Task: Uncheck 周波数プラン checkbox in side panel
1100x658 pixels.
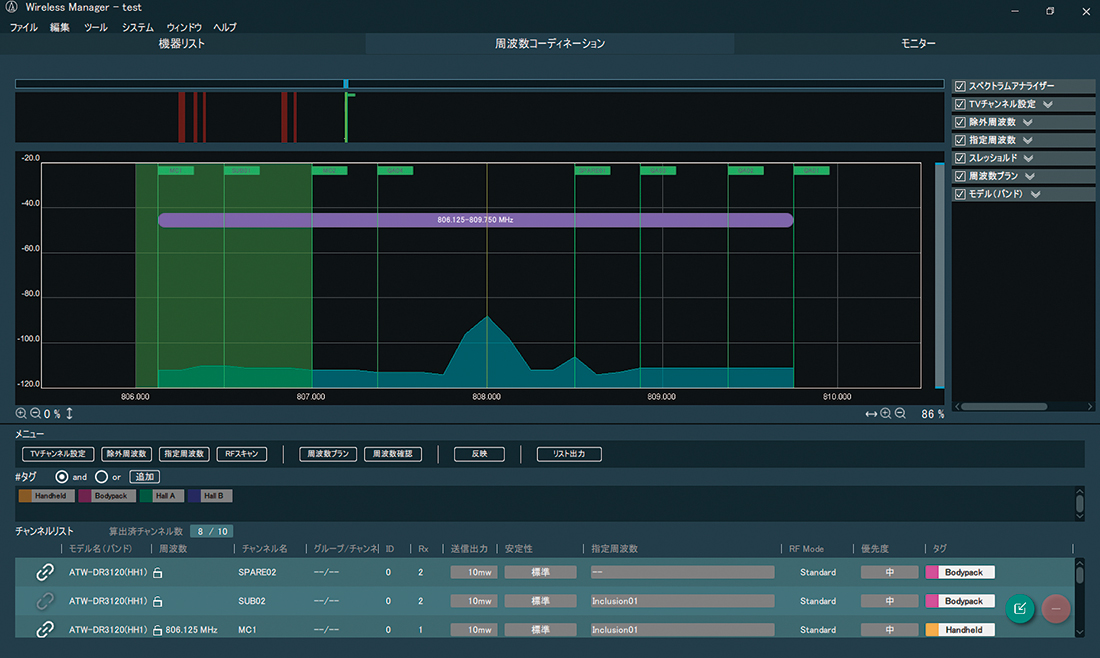Action: [960, 176]
